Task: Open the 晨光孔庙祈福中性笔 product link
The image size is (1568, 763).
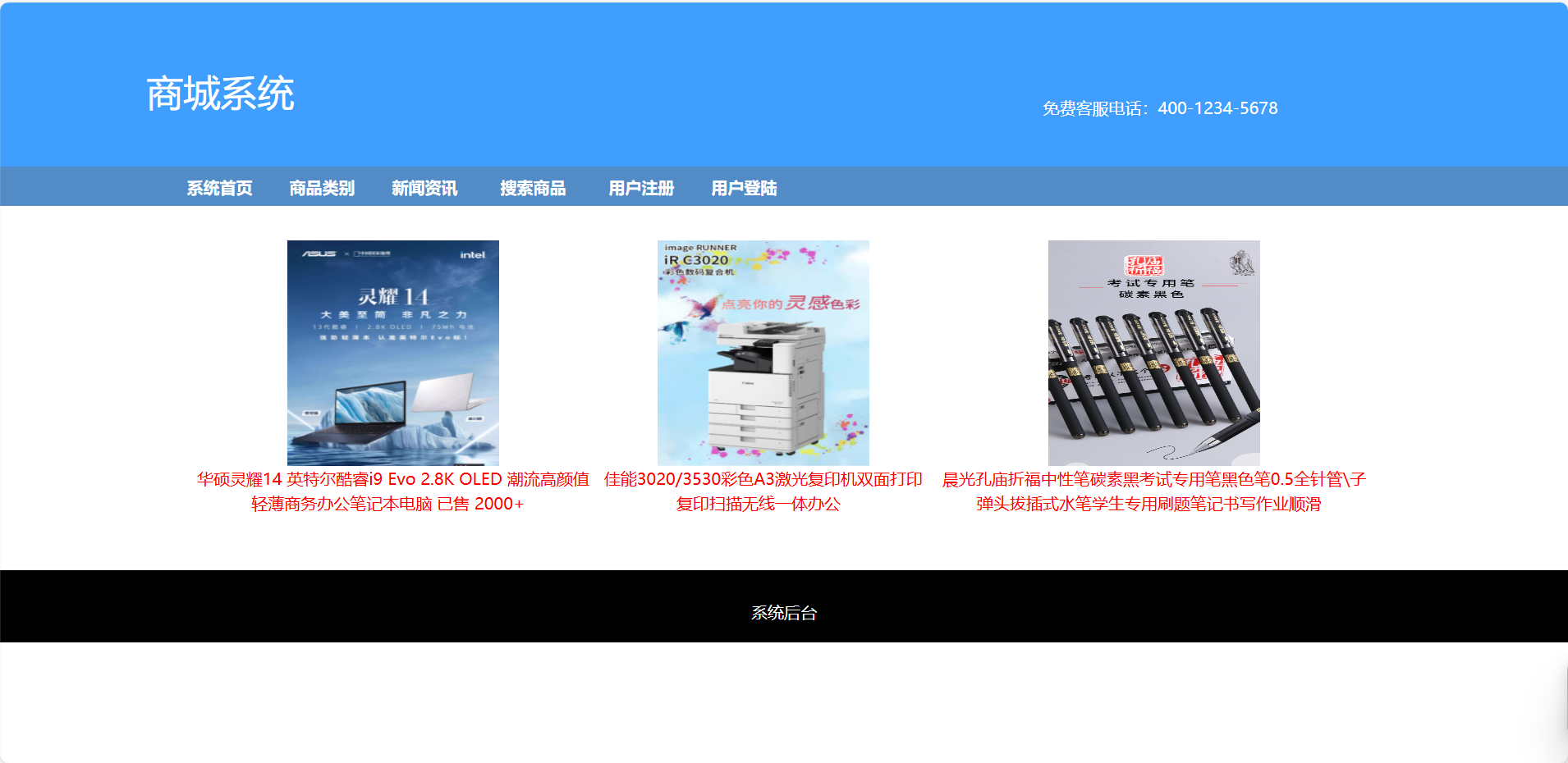Action: pyautogui.click(x=1153, y=491)
